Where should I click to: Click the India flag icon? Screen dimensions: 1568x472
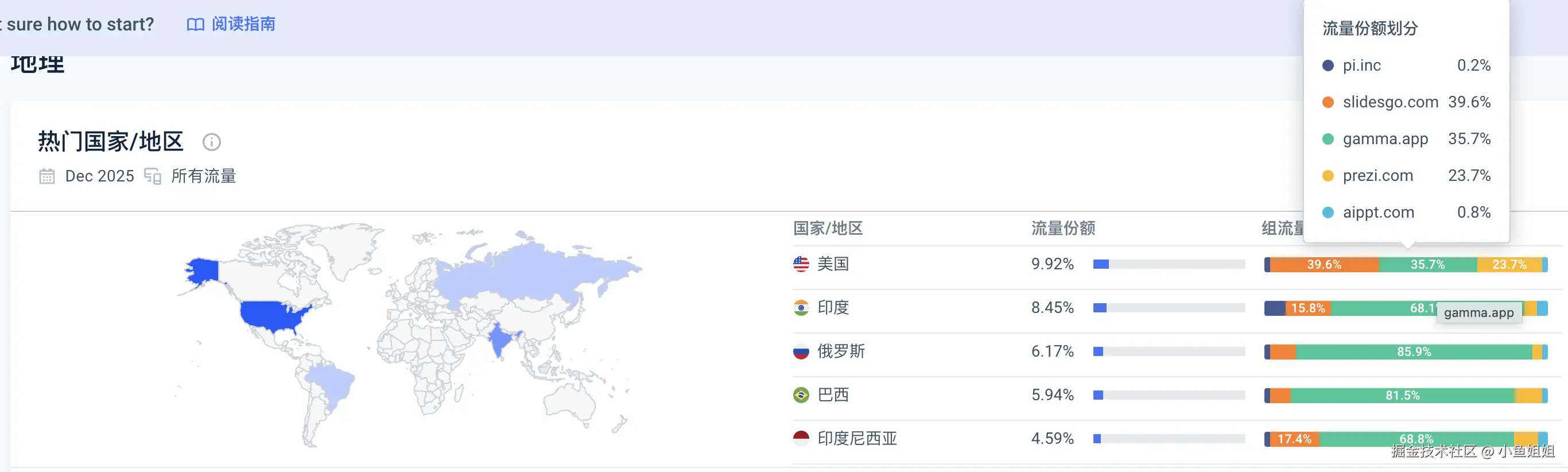[x=801, y=308]
